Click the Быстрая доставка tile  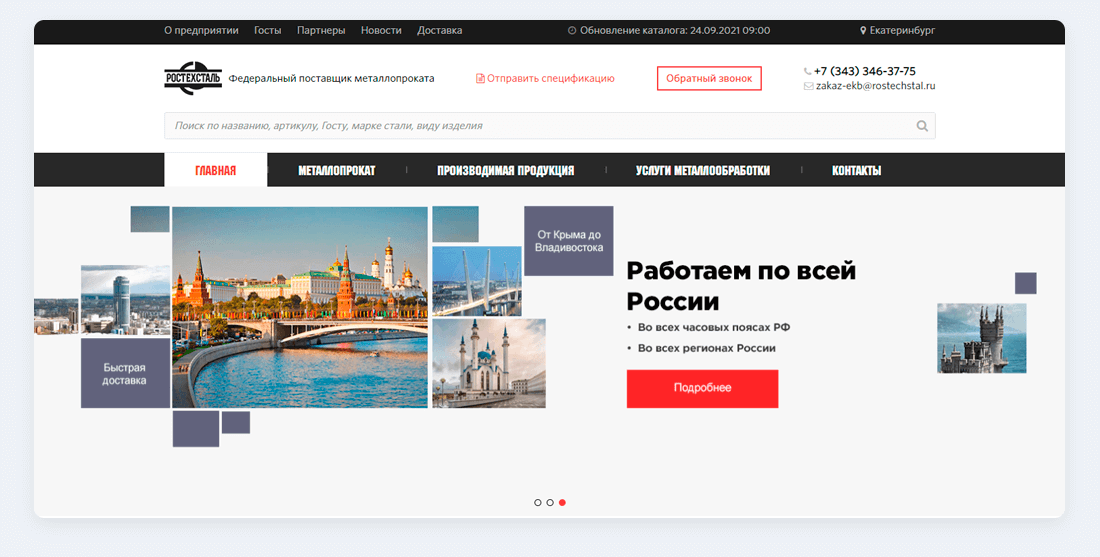126,373
